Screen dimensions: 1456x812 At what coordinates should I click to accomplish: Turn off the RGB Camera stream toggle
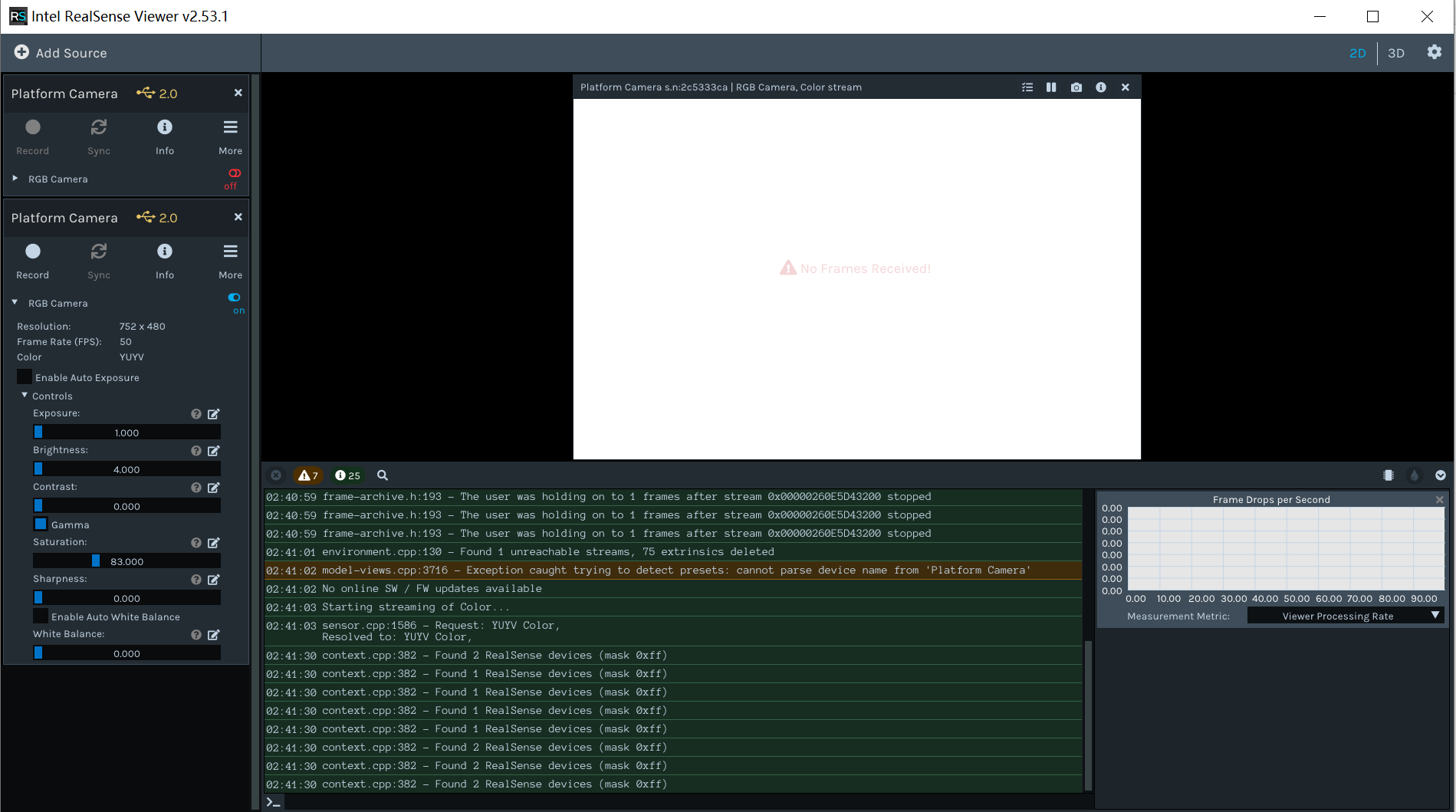pos(234,298)
